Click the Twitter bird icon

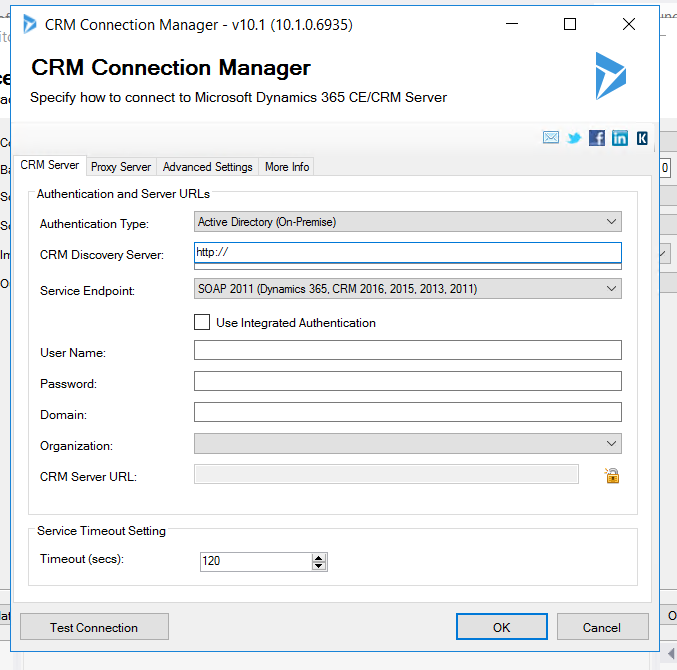(574, 138)
